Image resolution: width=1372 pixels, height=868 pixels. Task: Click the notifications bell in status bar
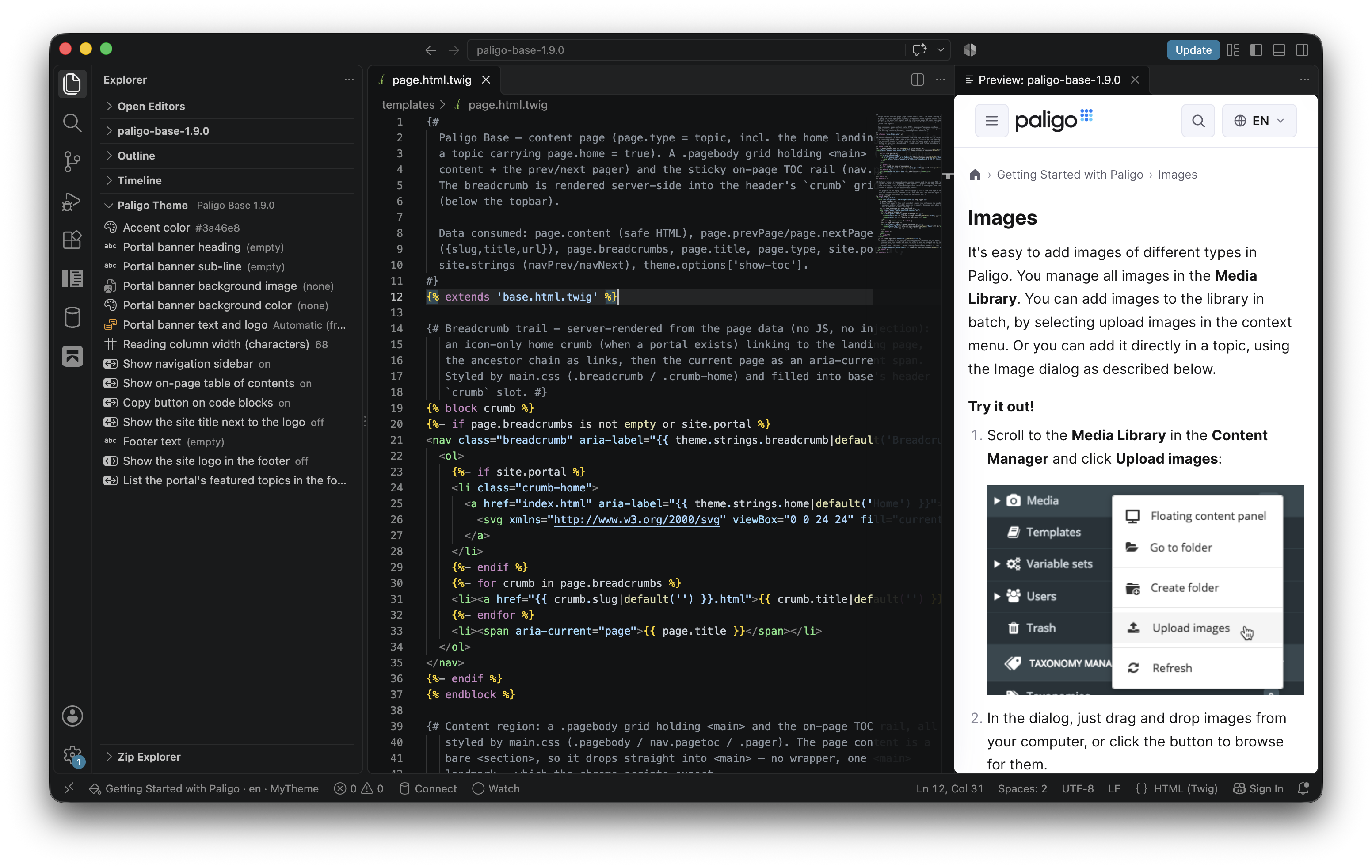1303,788
